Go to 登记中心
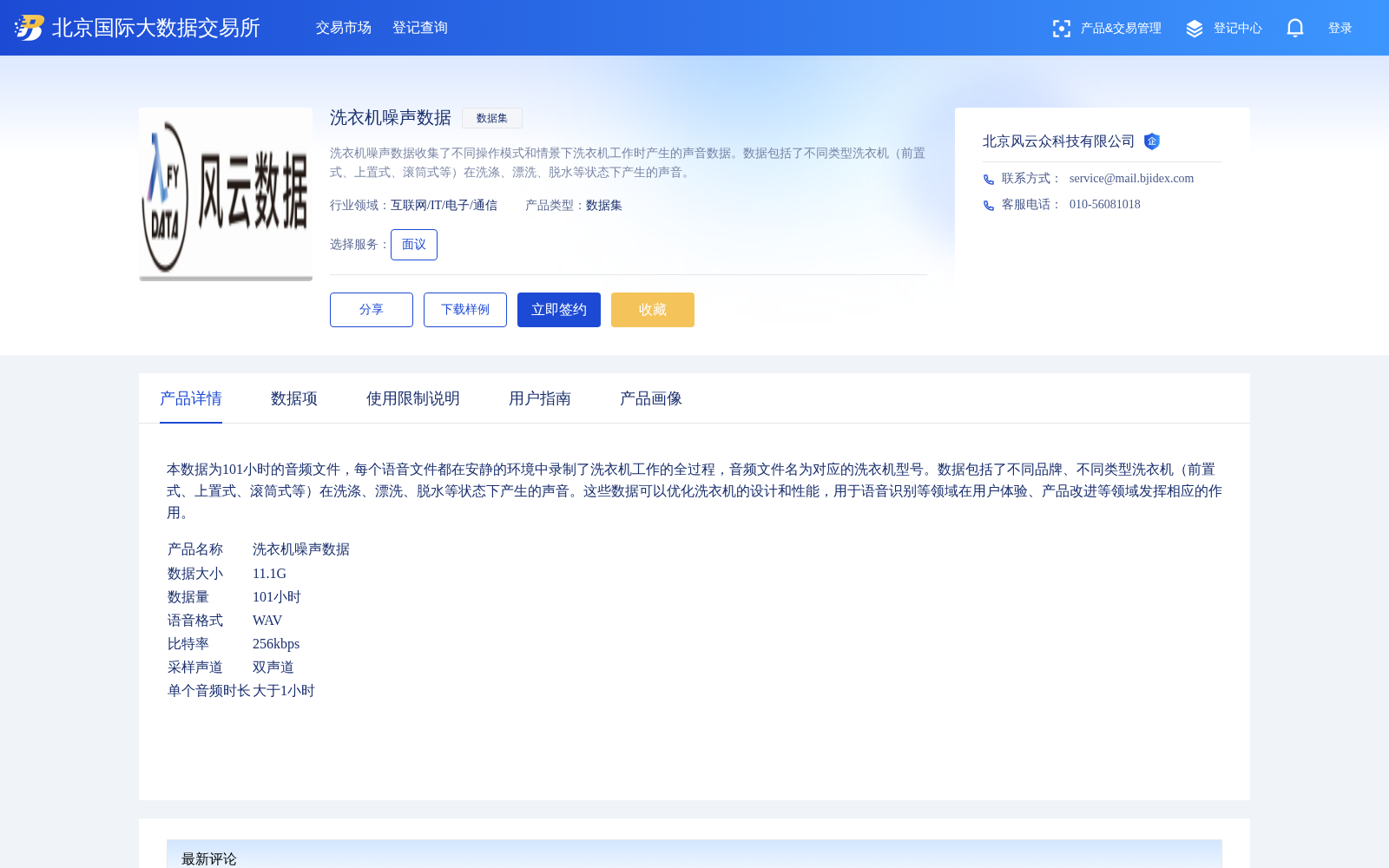The height and width of the screenshot is (868, 1389). (x=1238, y=29)
